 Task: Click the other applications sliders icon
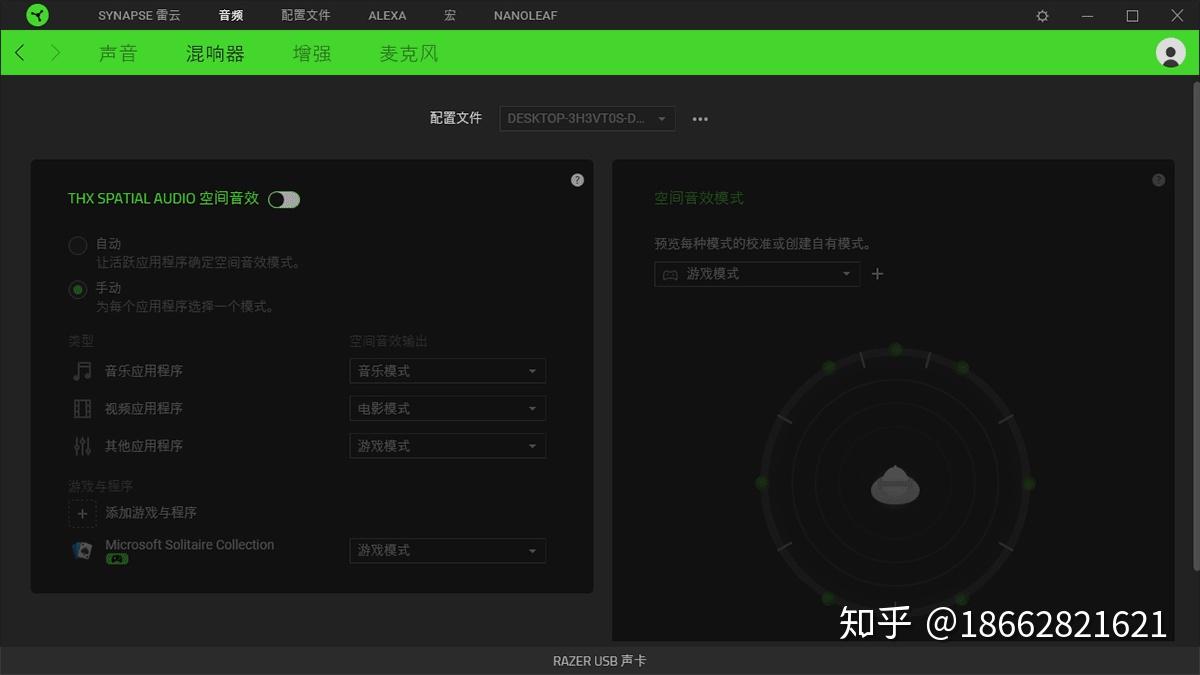tap(82, 446)
